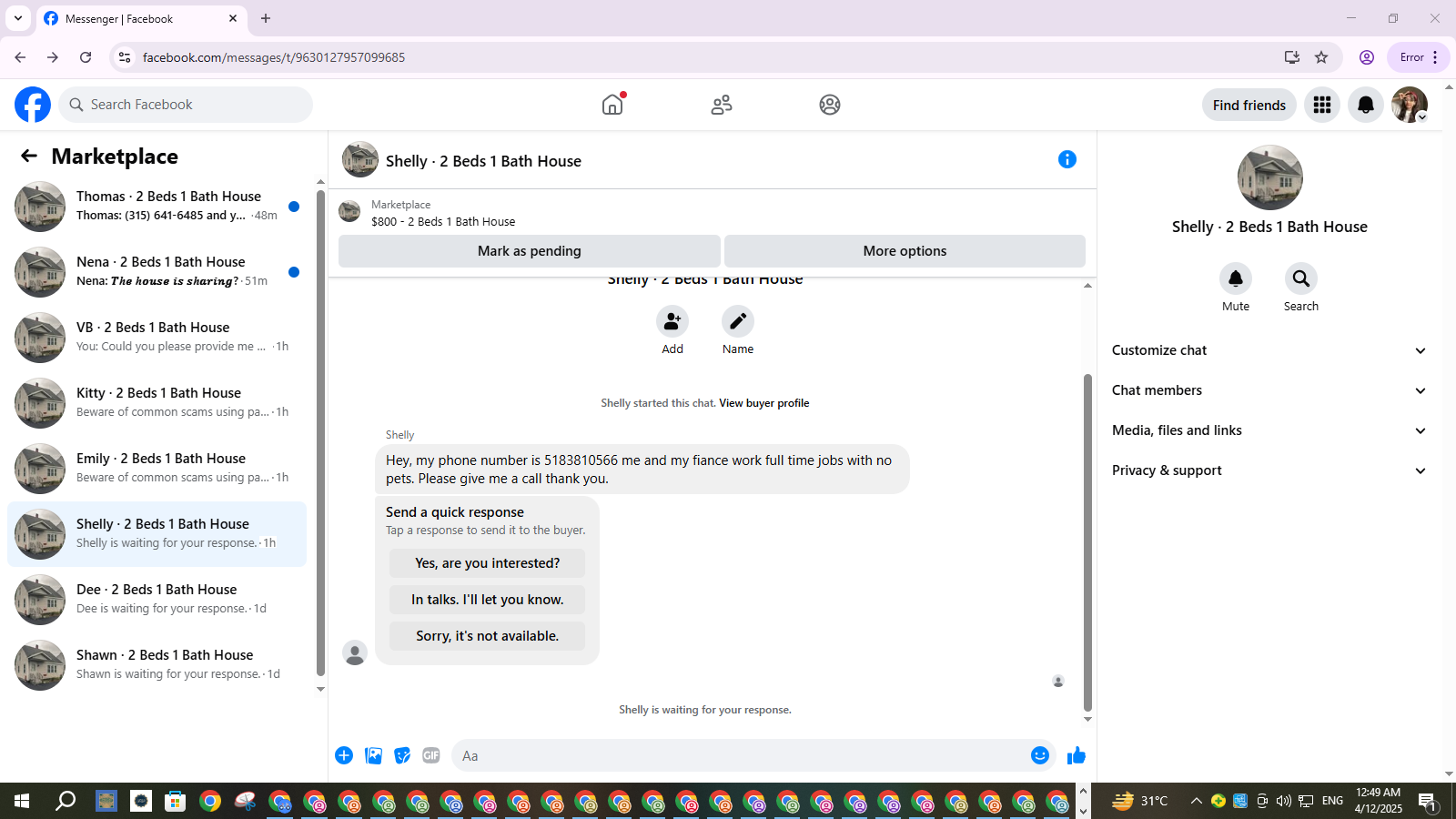Open the Chrome profile icon
This screenshot has height=819, width=1456.
(x=1367, y=57)
